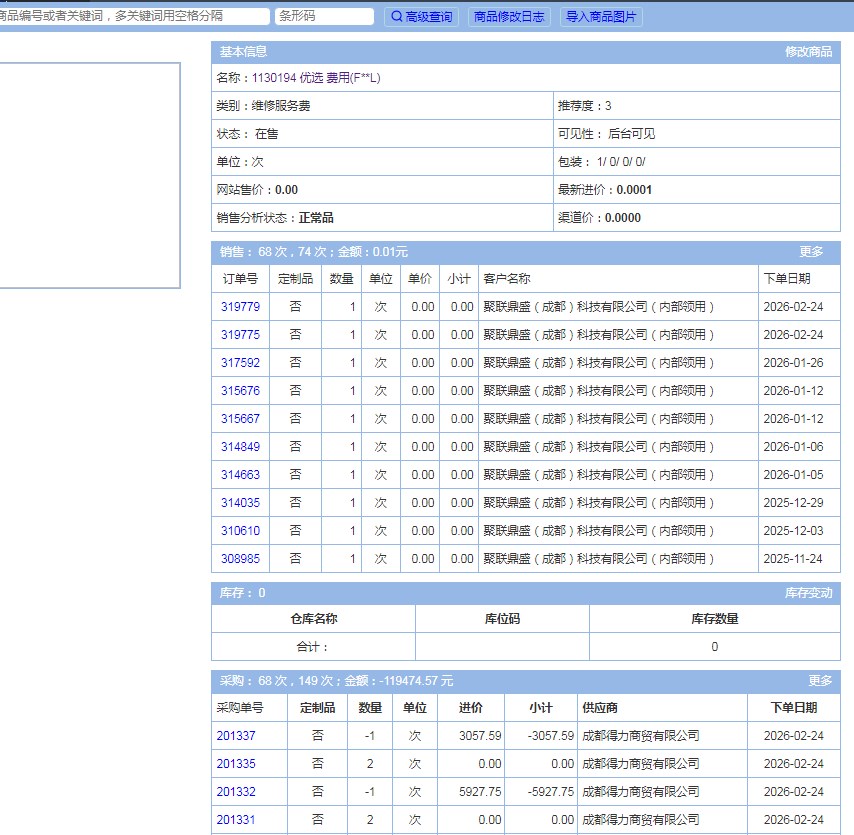Click the 高级查询 search button
Viewport: 854px width, 835px height.
(421, 17)
